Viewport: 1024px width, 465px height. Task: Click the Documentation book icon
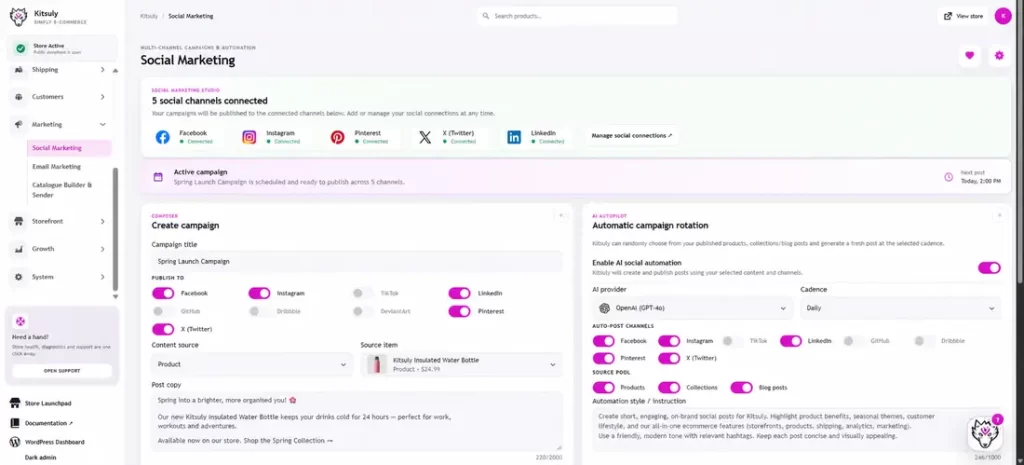(x=15, y=423)
